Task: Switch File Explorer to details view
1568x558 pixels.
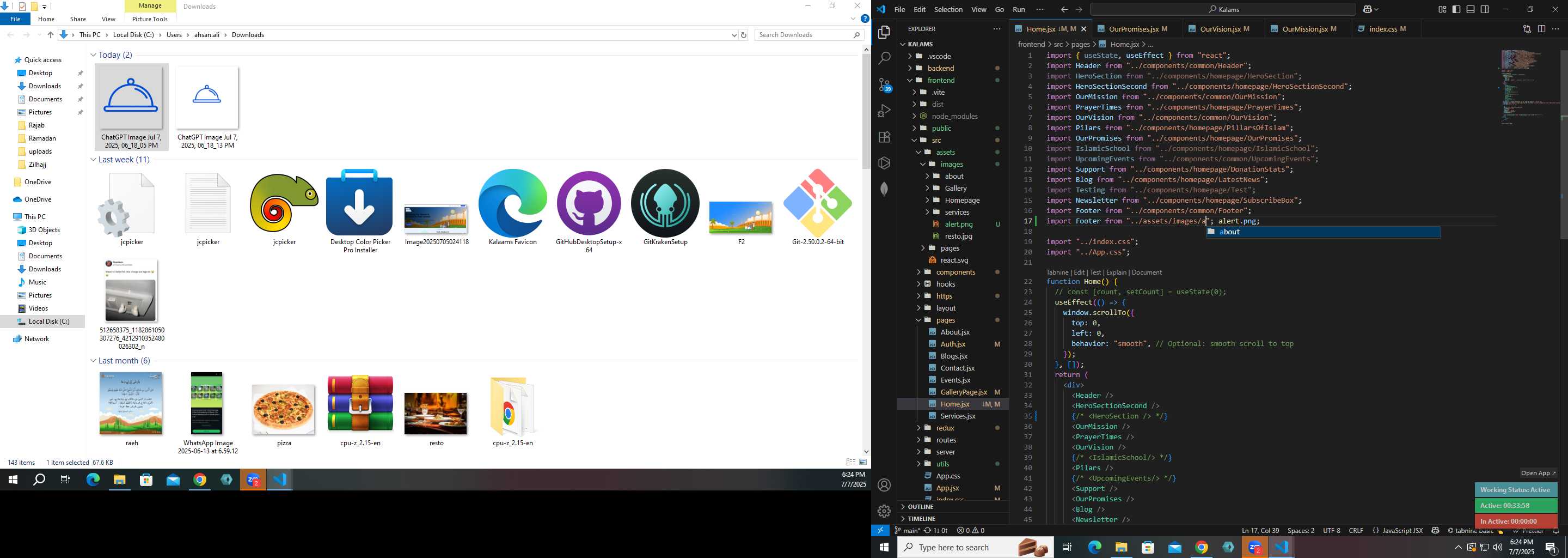Action: point(851,462)
